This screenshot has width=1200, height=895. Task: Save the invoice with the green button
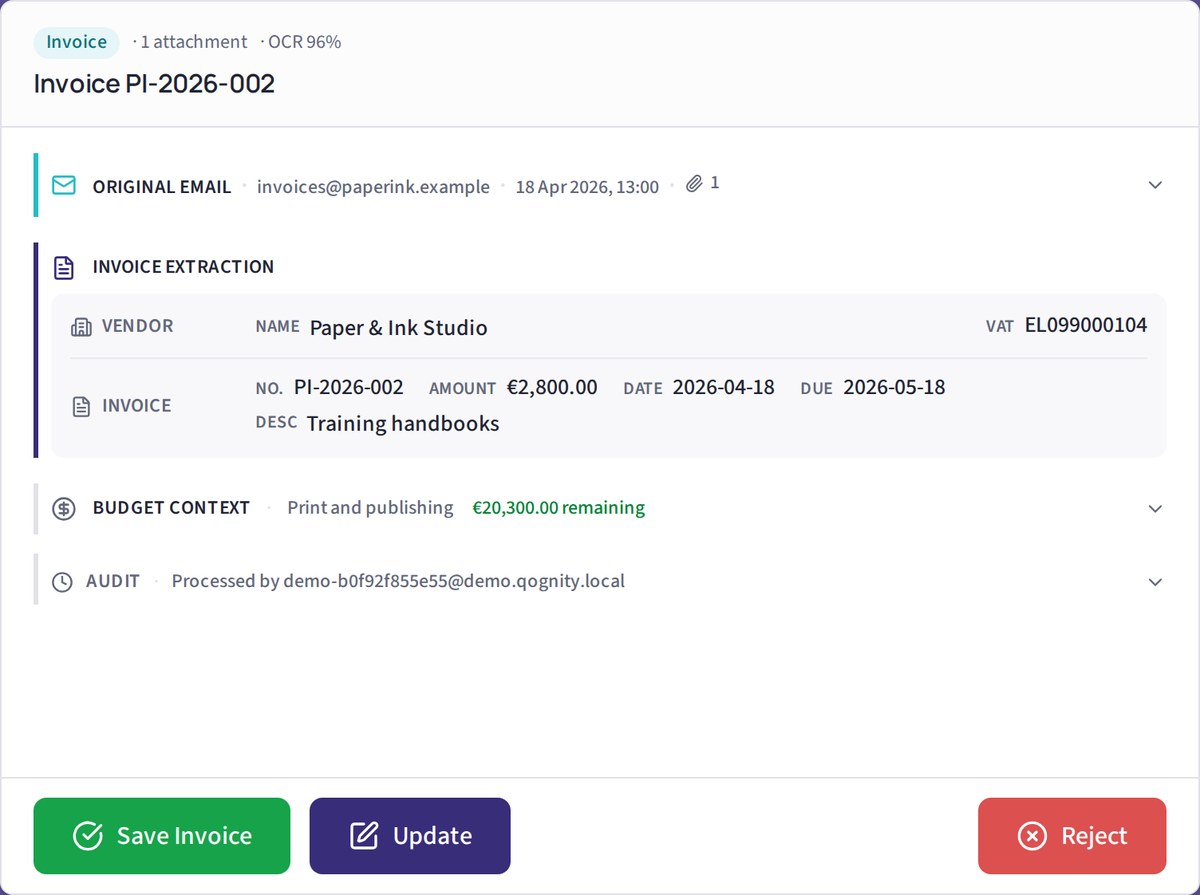162,836
